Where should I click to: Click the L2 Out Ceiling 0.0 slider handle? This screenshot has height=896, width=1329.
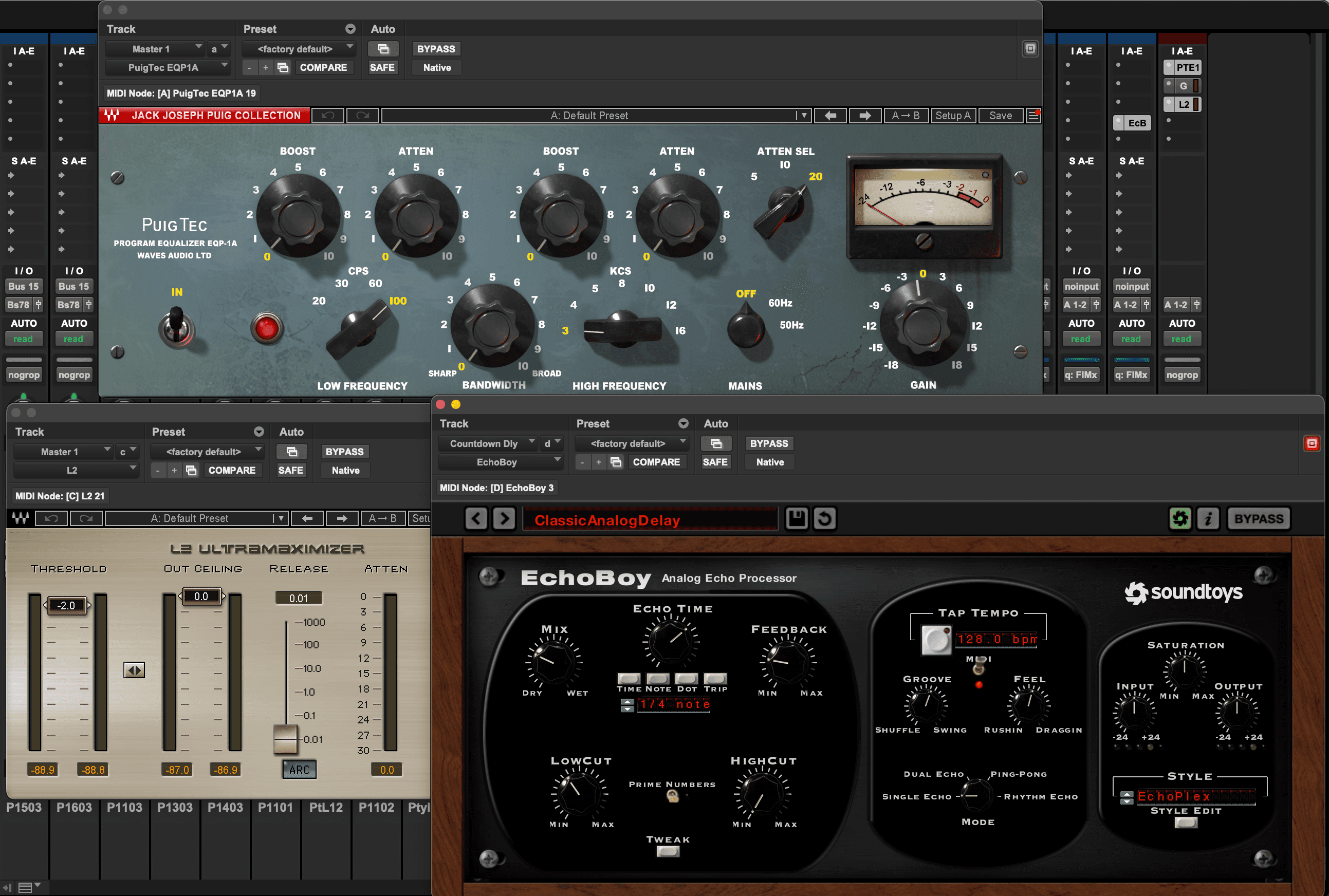coord(201,596)
